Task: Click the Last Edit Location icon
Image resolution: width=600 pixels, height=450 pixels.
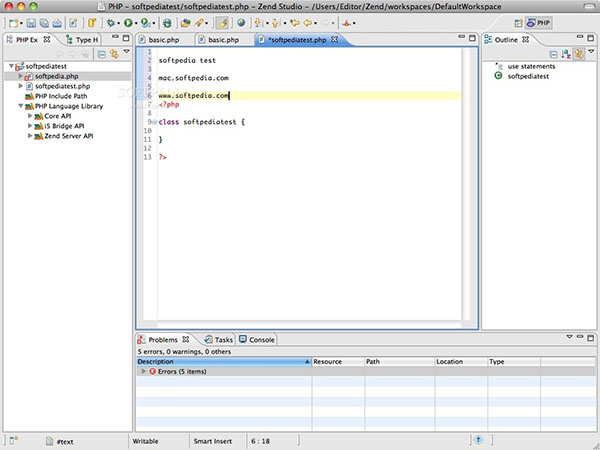Action: [295, 23]
